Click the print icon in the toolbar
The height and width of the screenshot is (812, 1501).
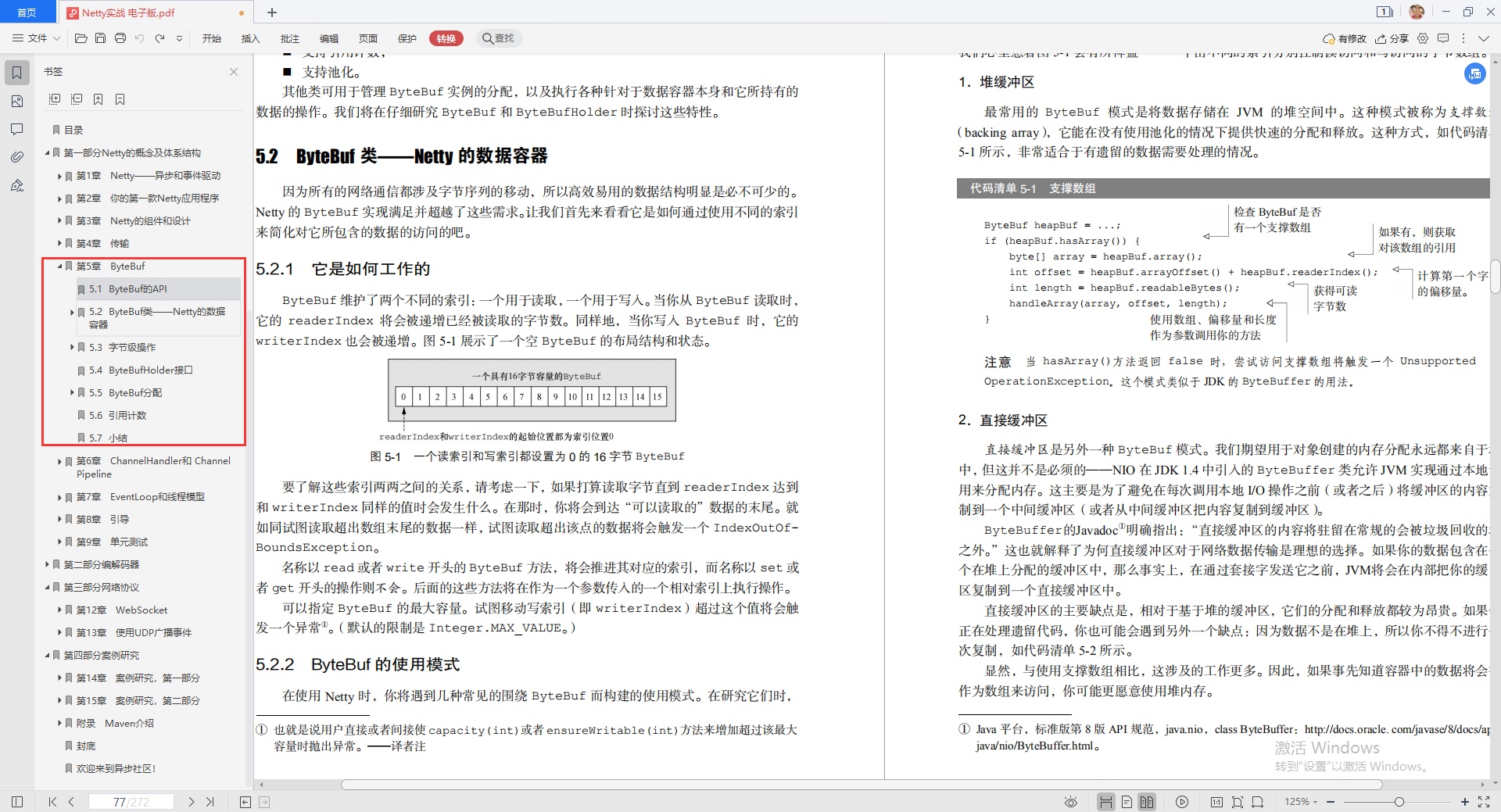click(120, 38)
